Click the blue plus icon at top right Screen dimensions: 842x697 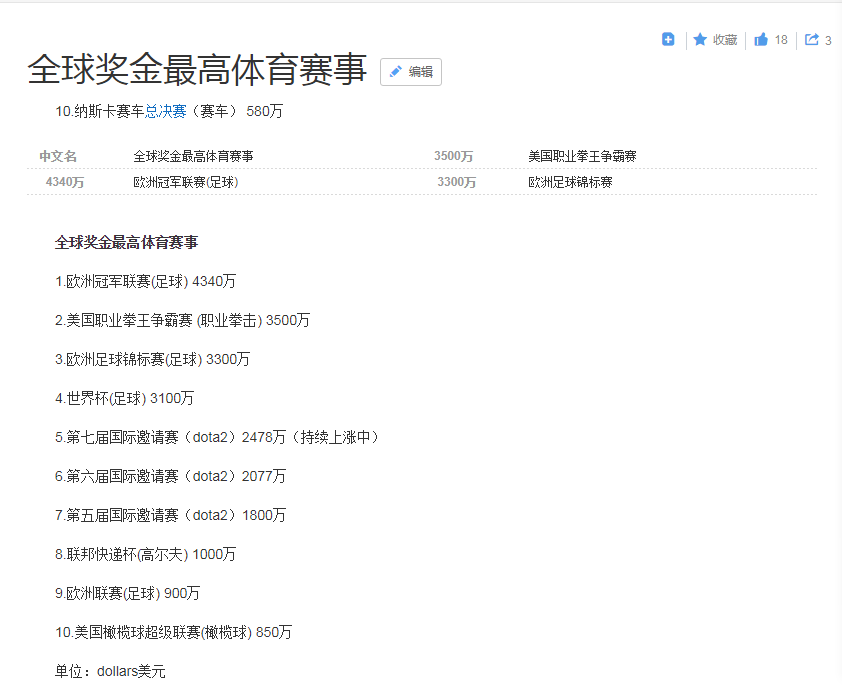click(668, 40)
